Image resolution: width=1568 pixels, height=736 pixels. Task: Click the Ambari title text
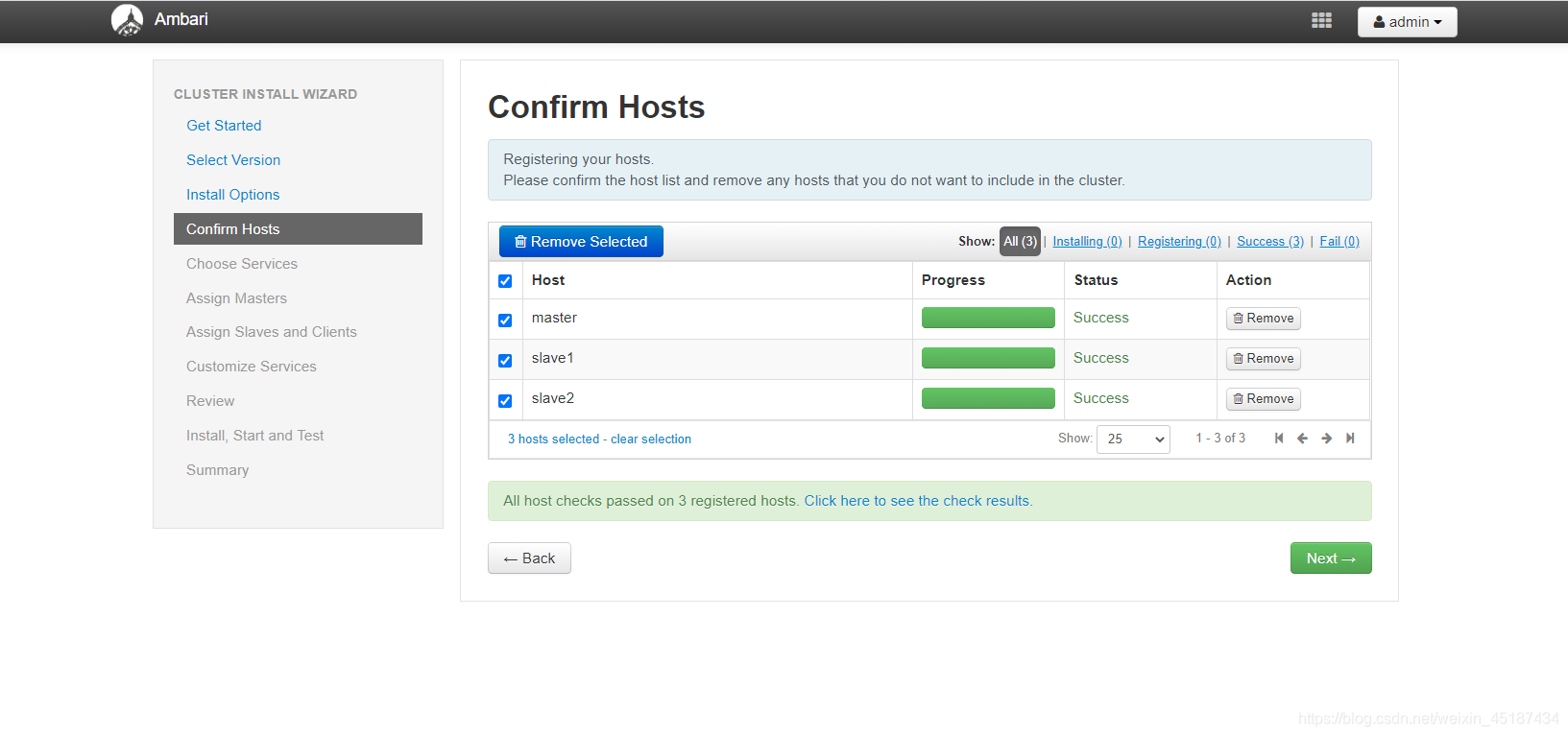pos(181,19)
